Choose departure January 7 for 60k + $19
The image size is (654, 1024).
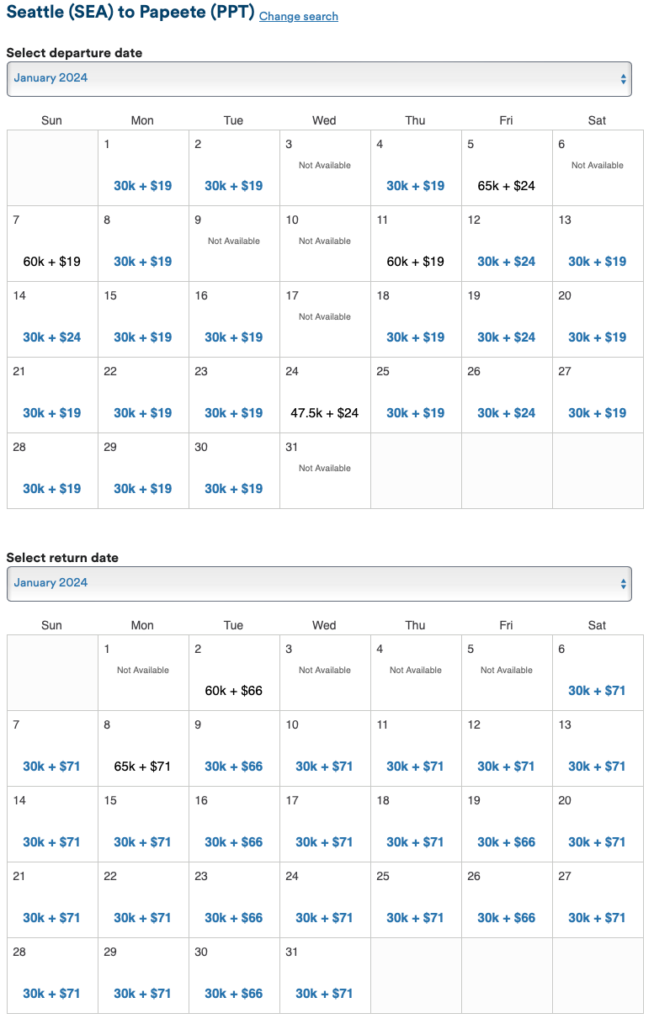click(52, 262)
